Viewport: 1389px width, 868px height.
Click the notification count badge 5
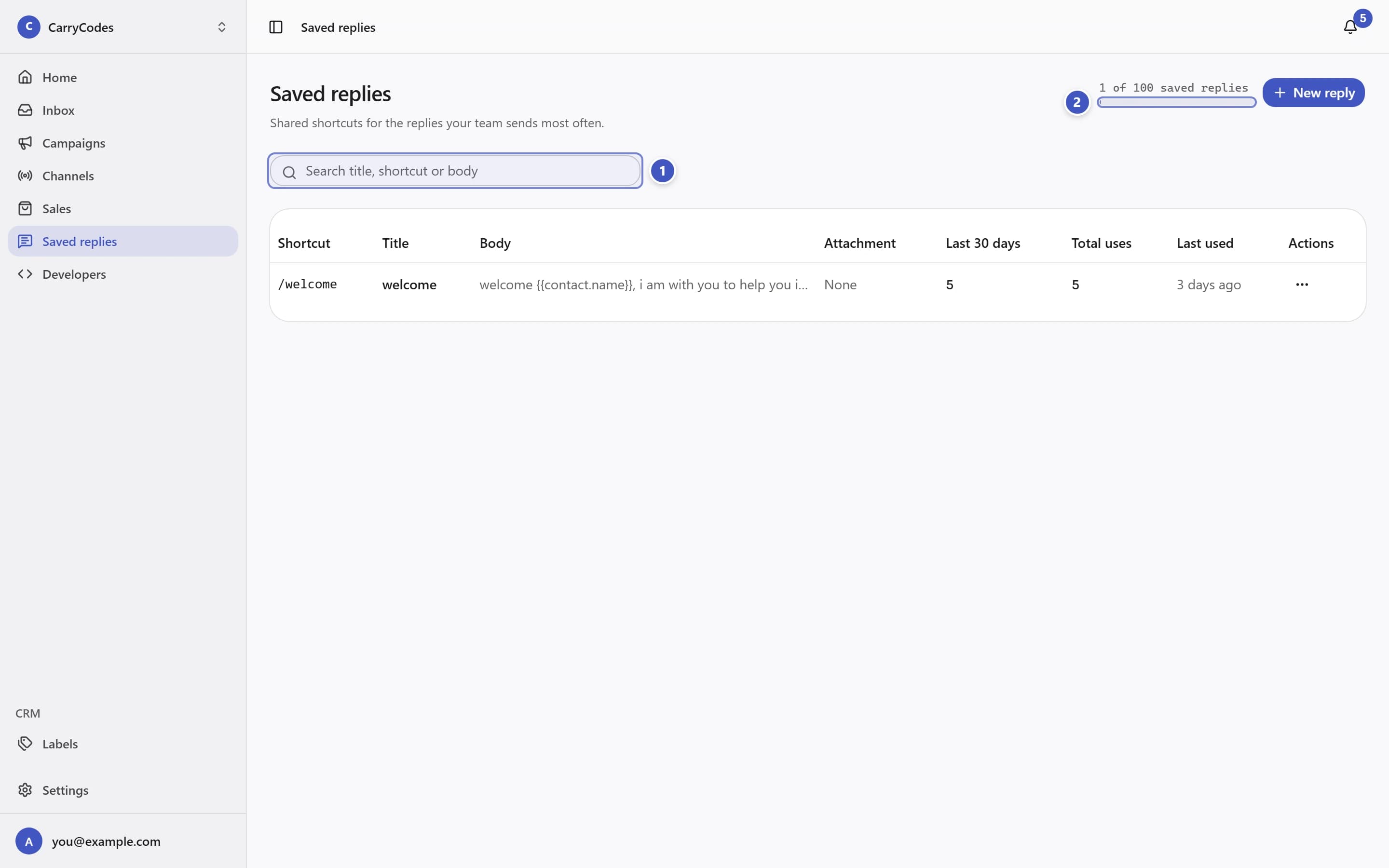click(x=1362, y=18)
